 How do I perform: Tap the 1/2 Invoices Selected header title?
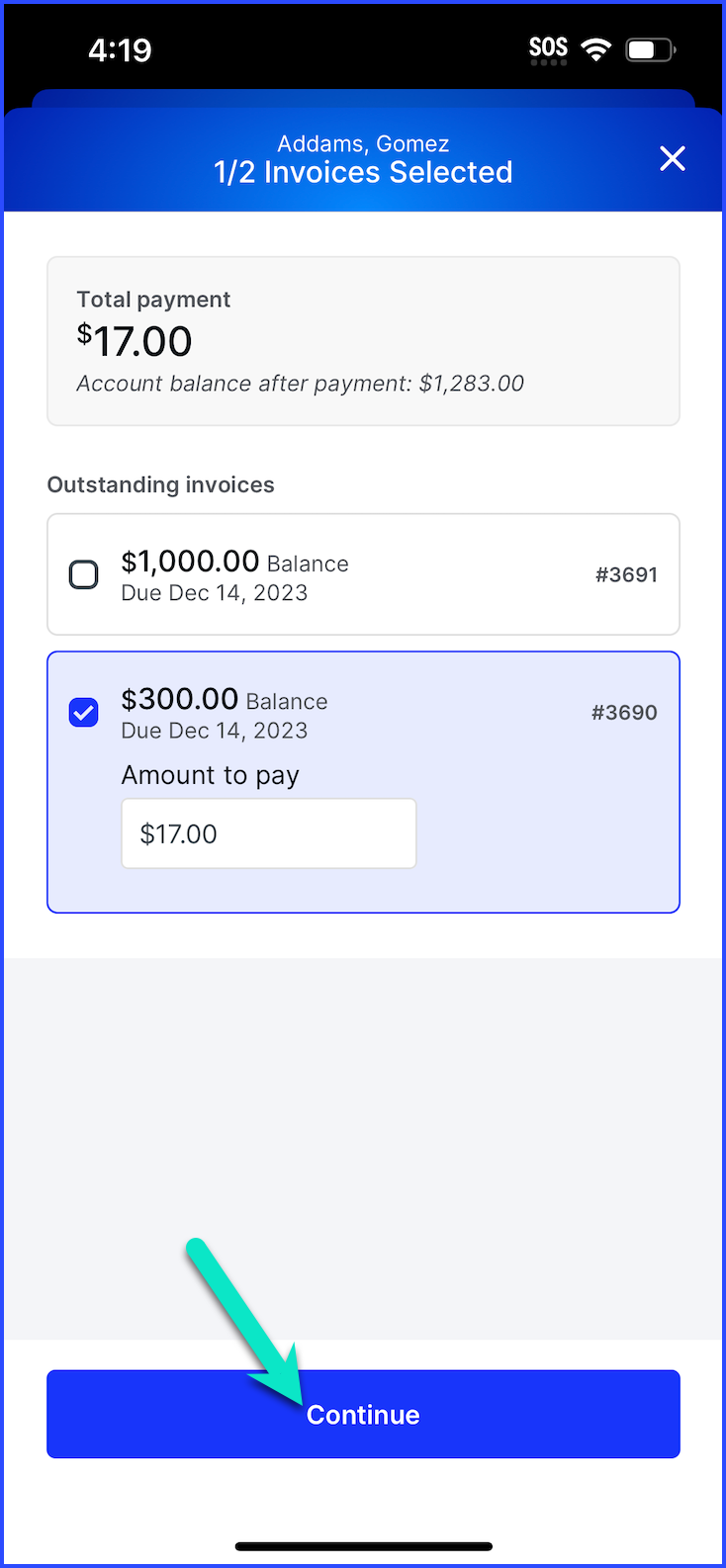pos(363,172)
